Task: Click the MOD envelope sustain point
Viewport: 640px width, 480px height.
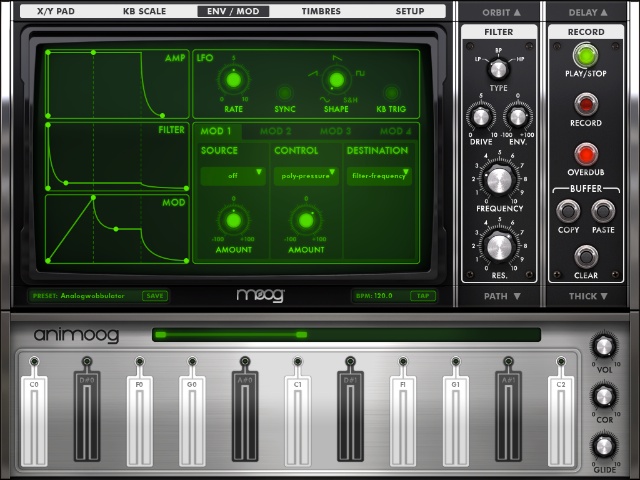Action: 116,229
